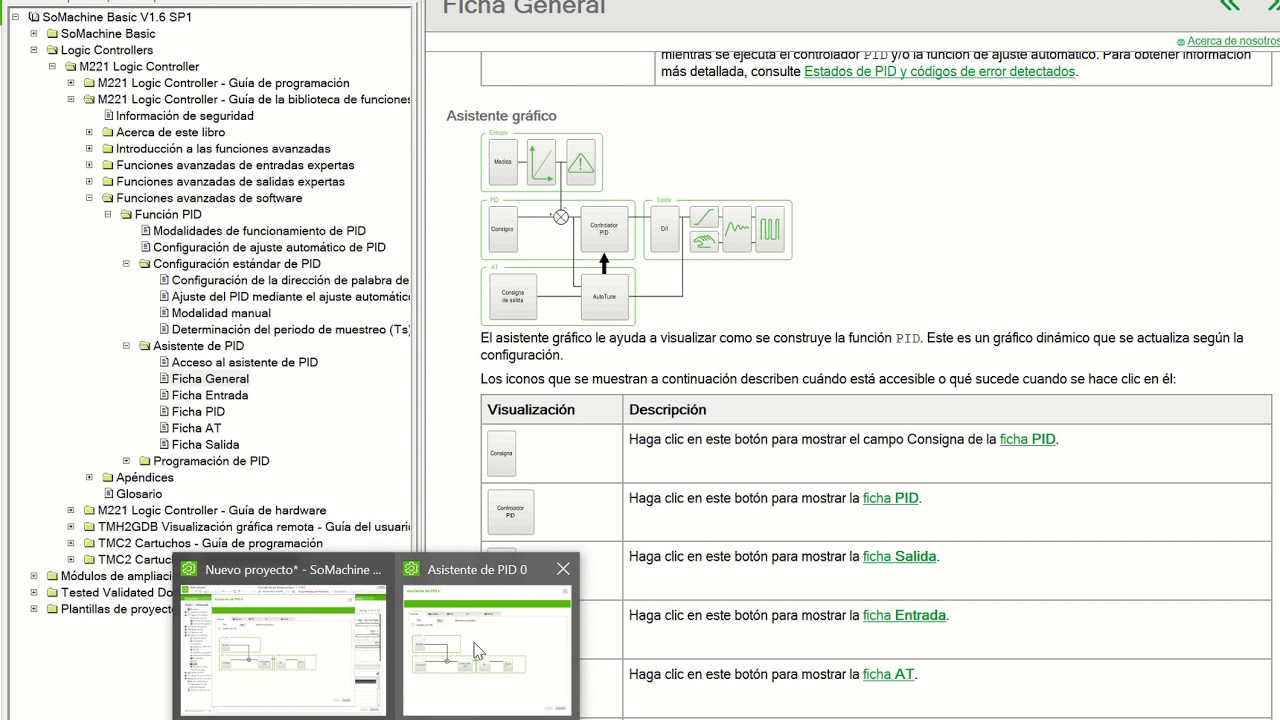The image size is (1280, 720).
Task: Expand Introducción a las funciones avanzadas
Action: coord(89,149)
